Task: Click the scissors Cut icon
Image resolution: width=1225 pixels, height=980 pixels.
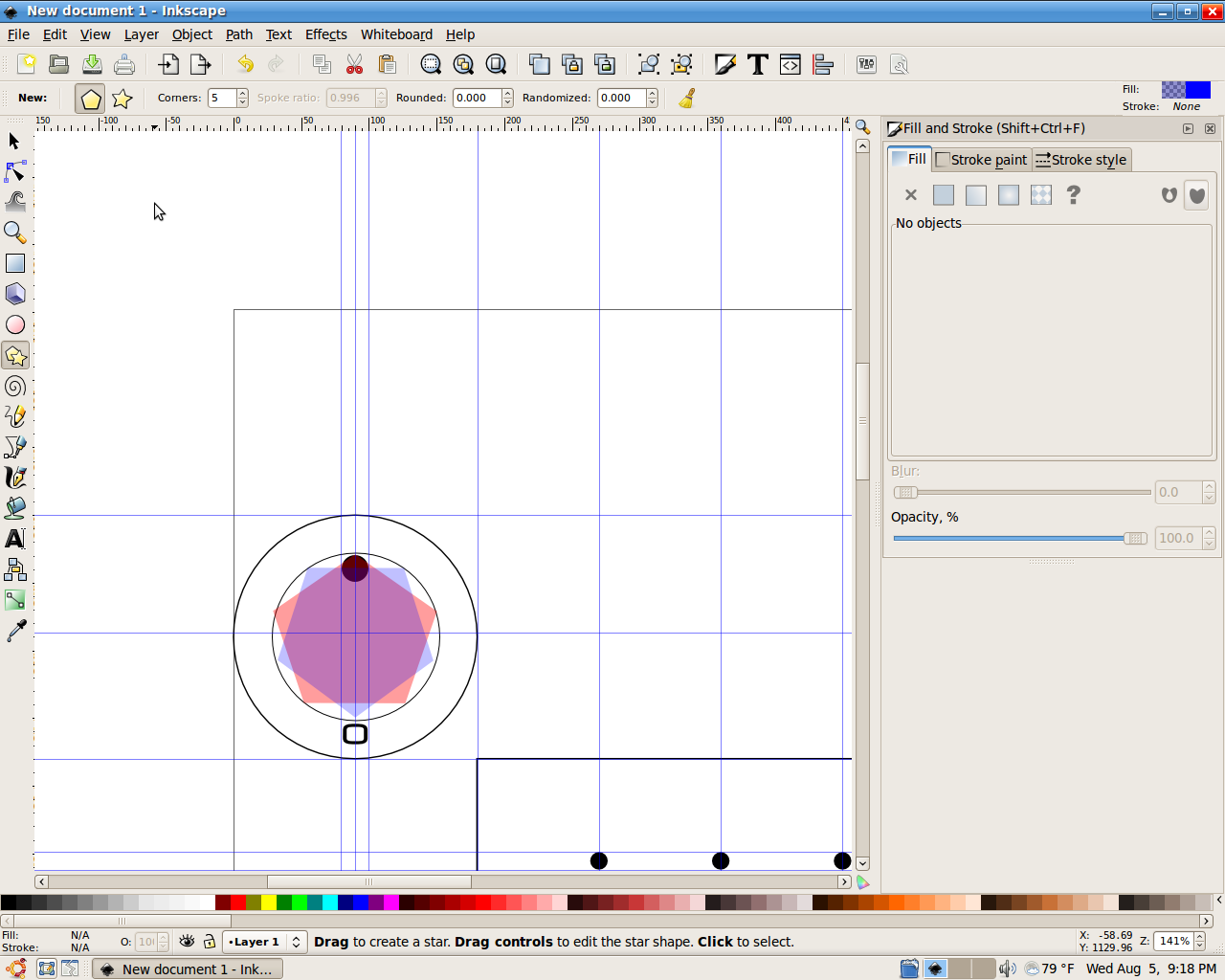Action: pyautogui.click(x=354, y=64)
